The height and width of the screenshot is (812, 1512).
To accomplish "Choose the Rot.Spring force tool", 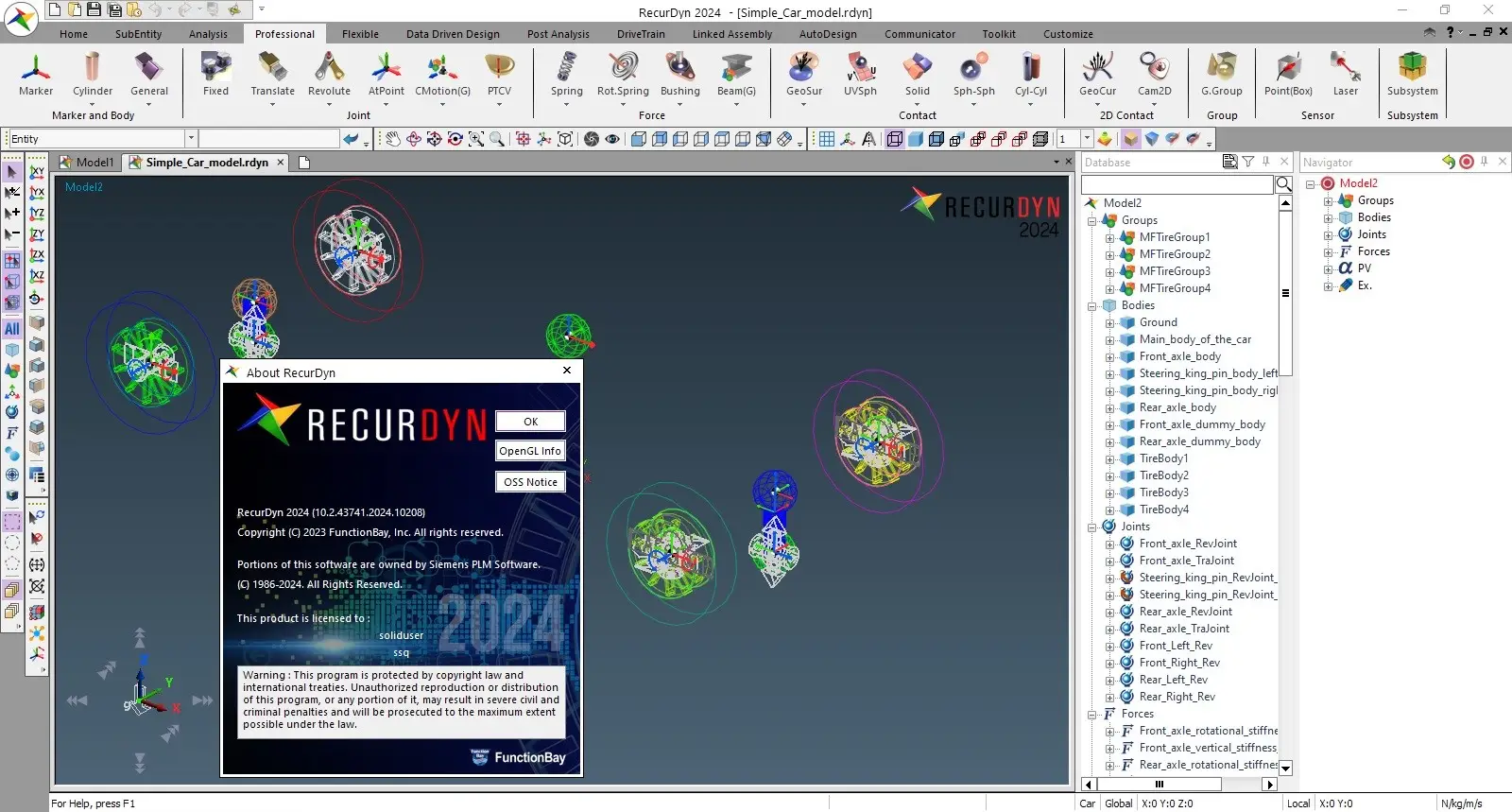I will pyautogui.click(x=623, y=75).
